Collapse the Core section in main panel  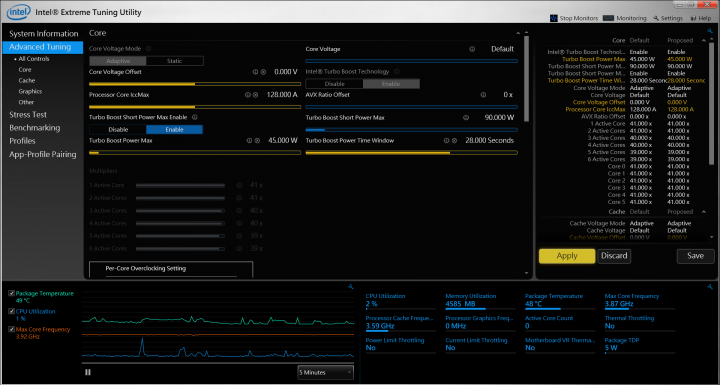(x=518, y=33)
